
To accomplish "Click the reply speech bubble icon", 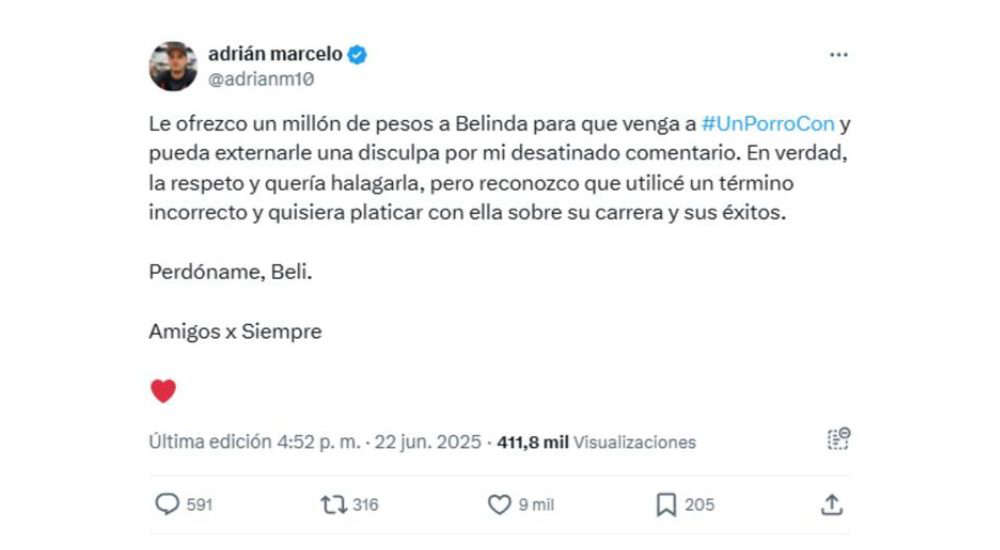I will coord(167,504).
